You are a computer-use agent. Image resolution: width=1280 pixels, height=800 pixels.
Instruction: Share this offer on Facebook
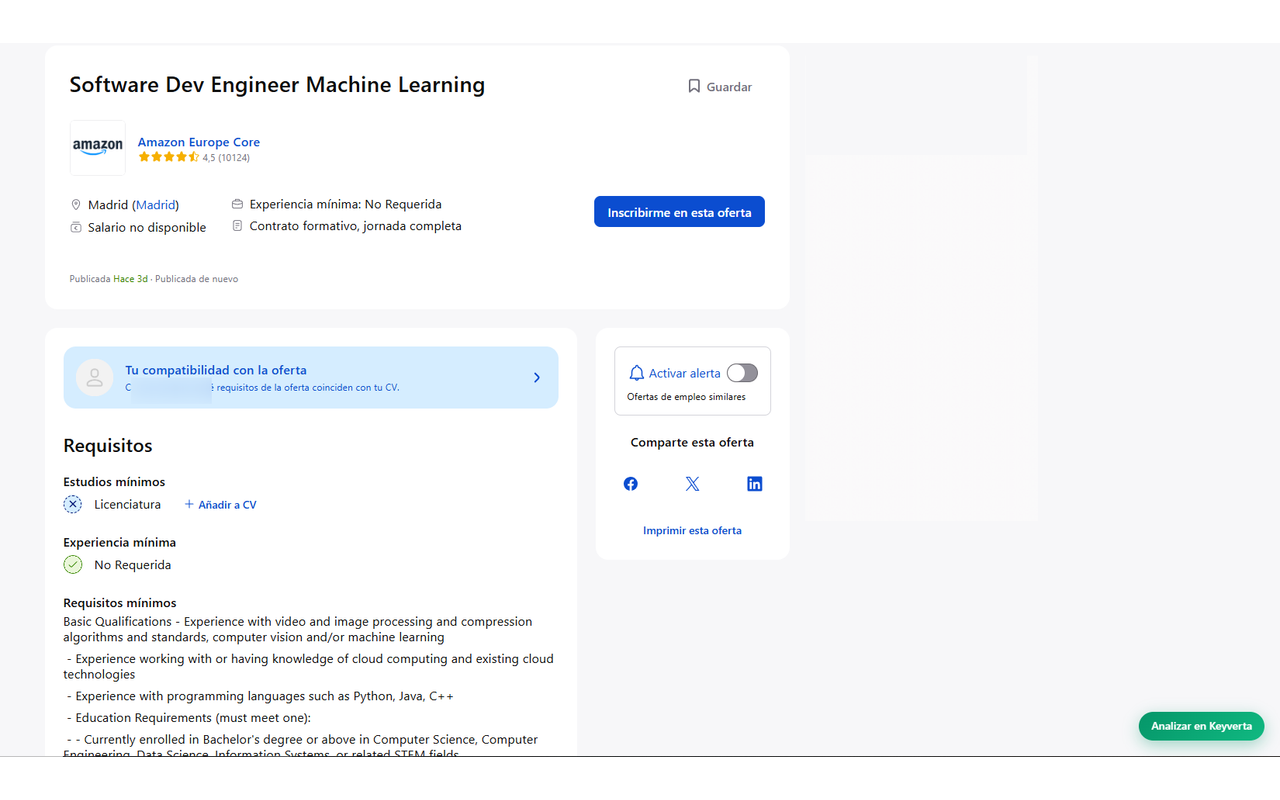(631, 484)
